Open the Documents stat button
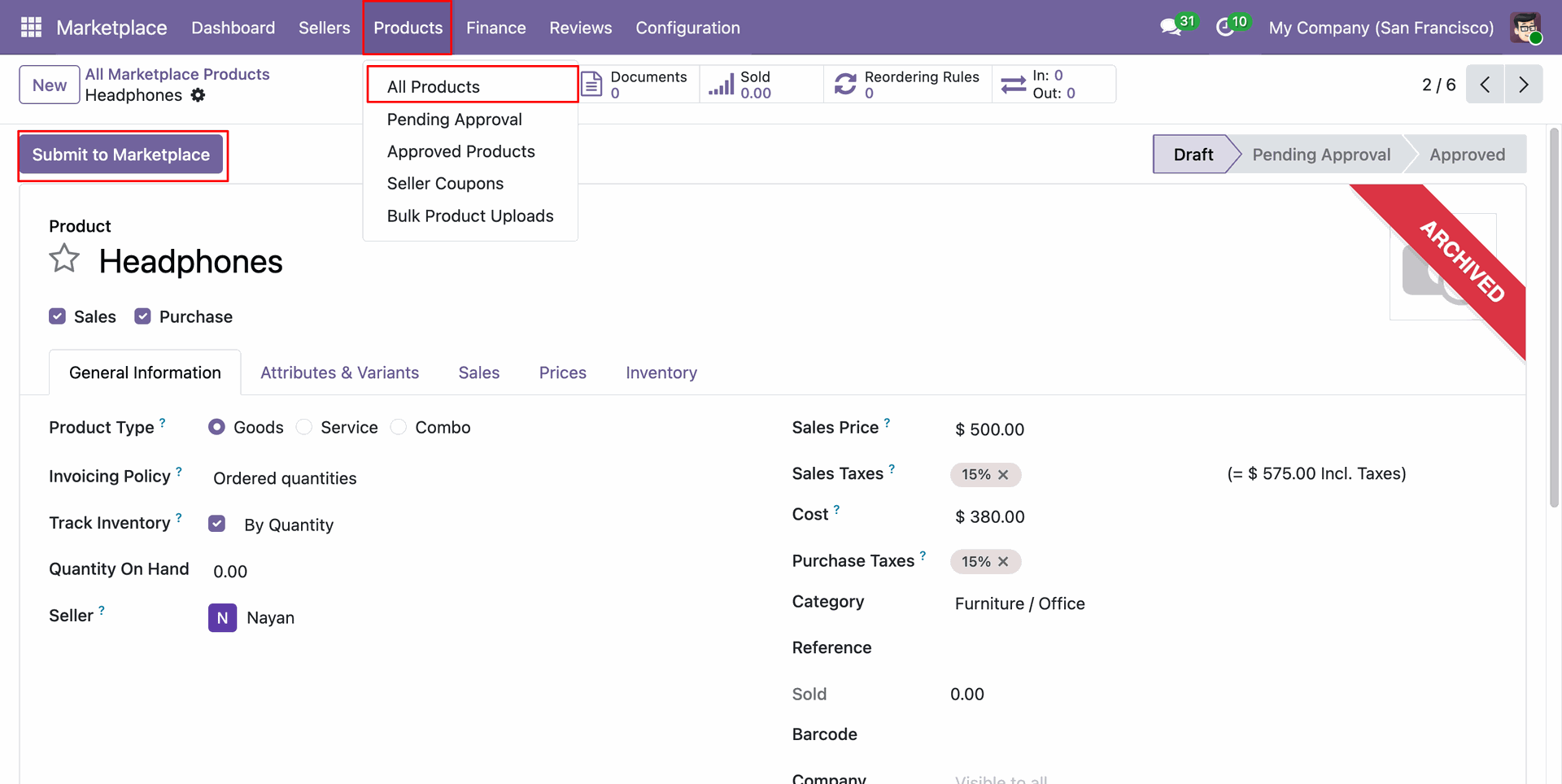Image resolution: width=1562 pixels, height=784 pixels. coord(639,84)
